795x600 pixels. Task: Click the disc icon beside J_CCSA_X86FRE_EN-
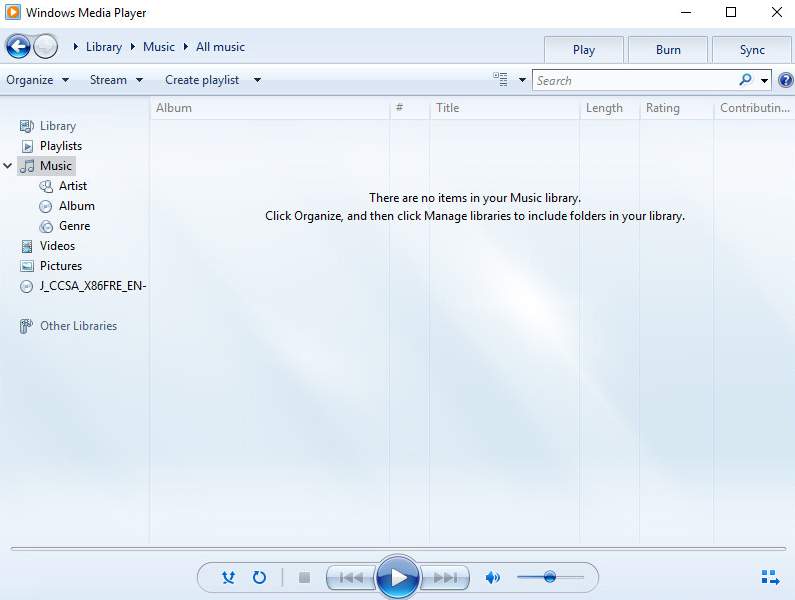26,287
